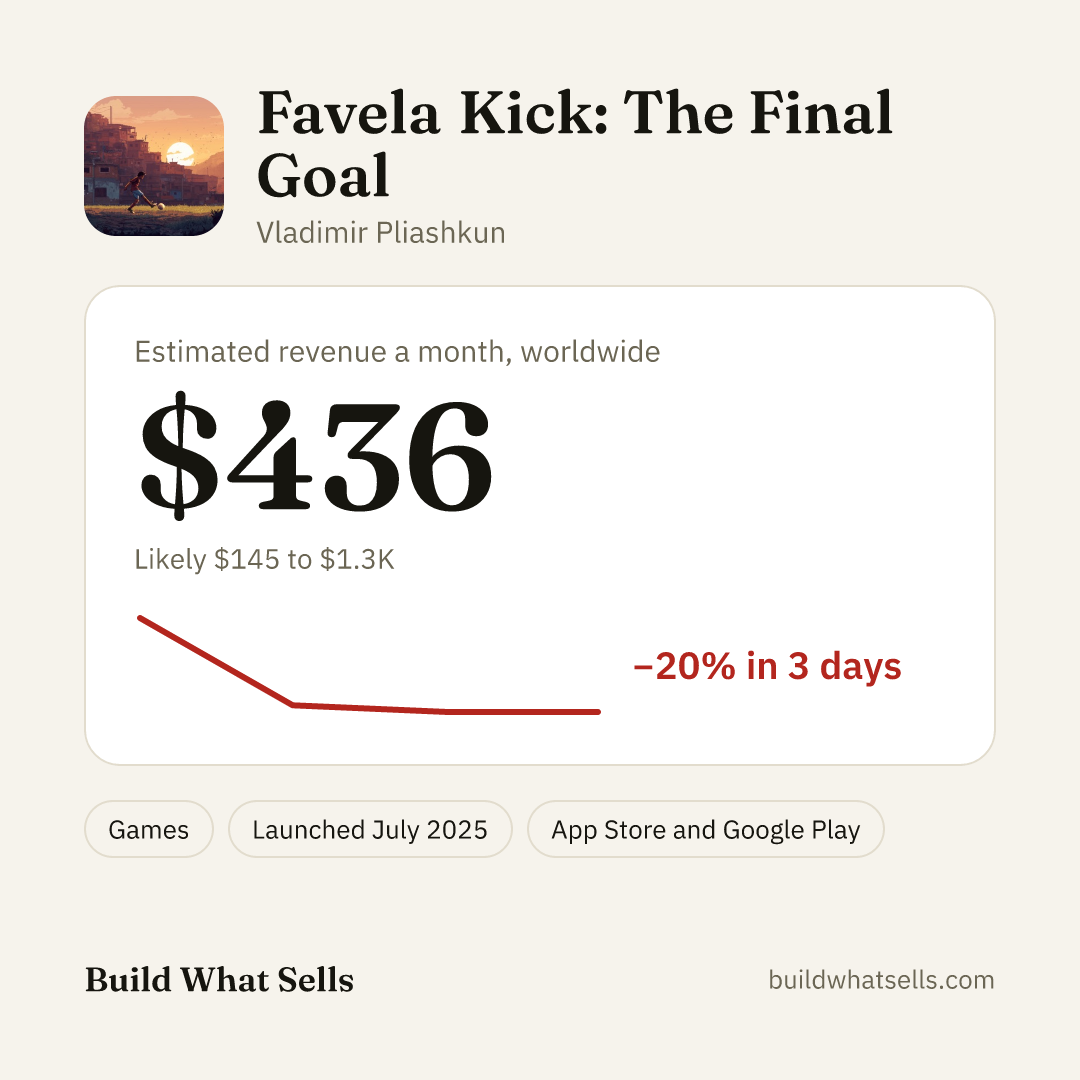Viewport: 1080px width, 1080px height.
Task: Click the Favela Kick: The Final Goal title
Action: click(574, 143)
